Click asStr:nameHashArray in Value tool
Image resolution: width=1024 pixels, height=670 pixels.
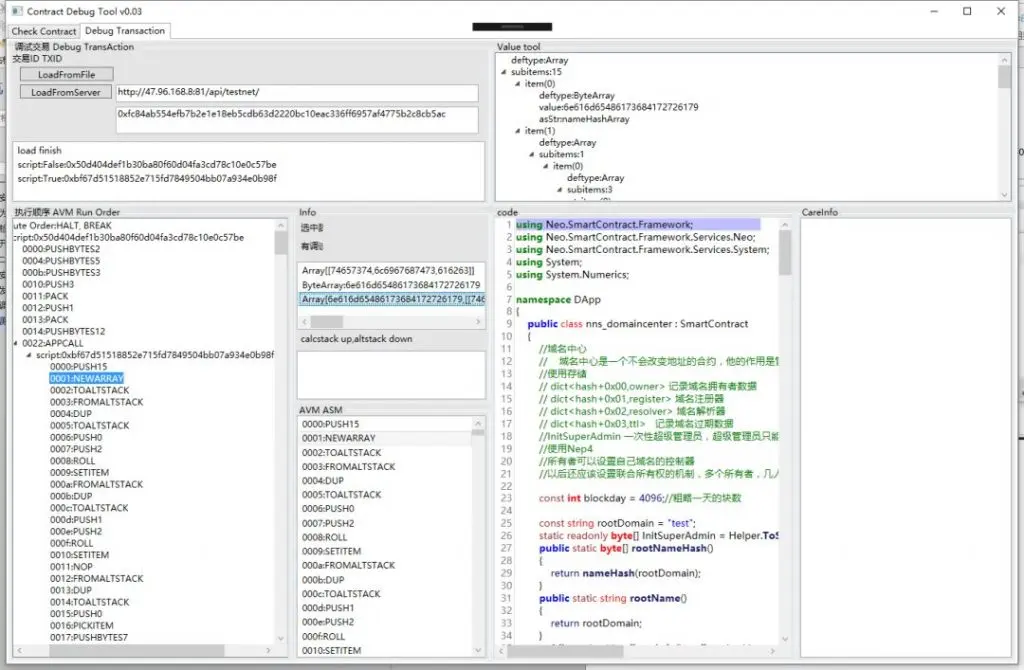(584, 119)
